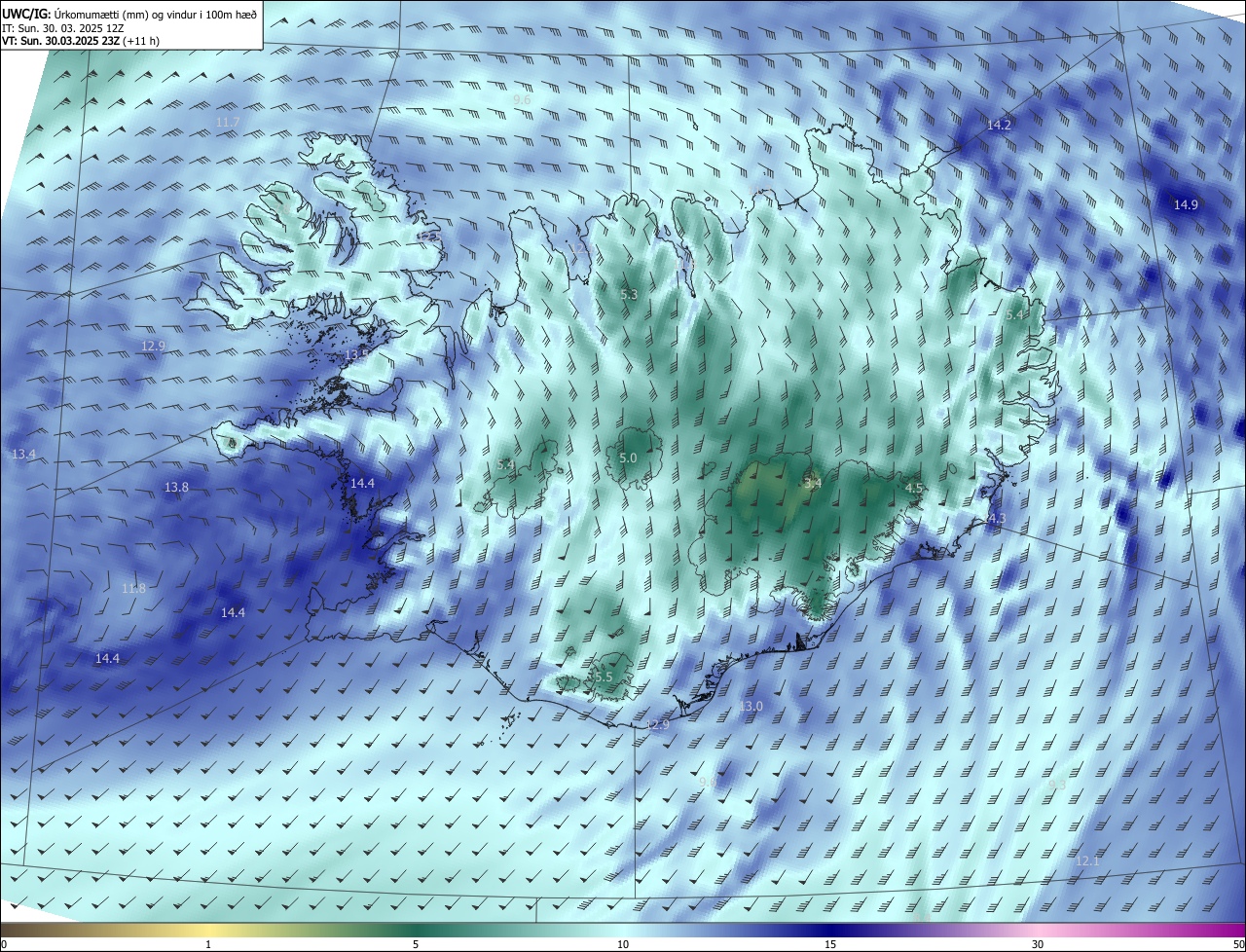The image size is (1246, 952).
Task: Click the 3.4 value label on the map
Action: click(813, 483)
